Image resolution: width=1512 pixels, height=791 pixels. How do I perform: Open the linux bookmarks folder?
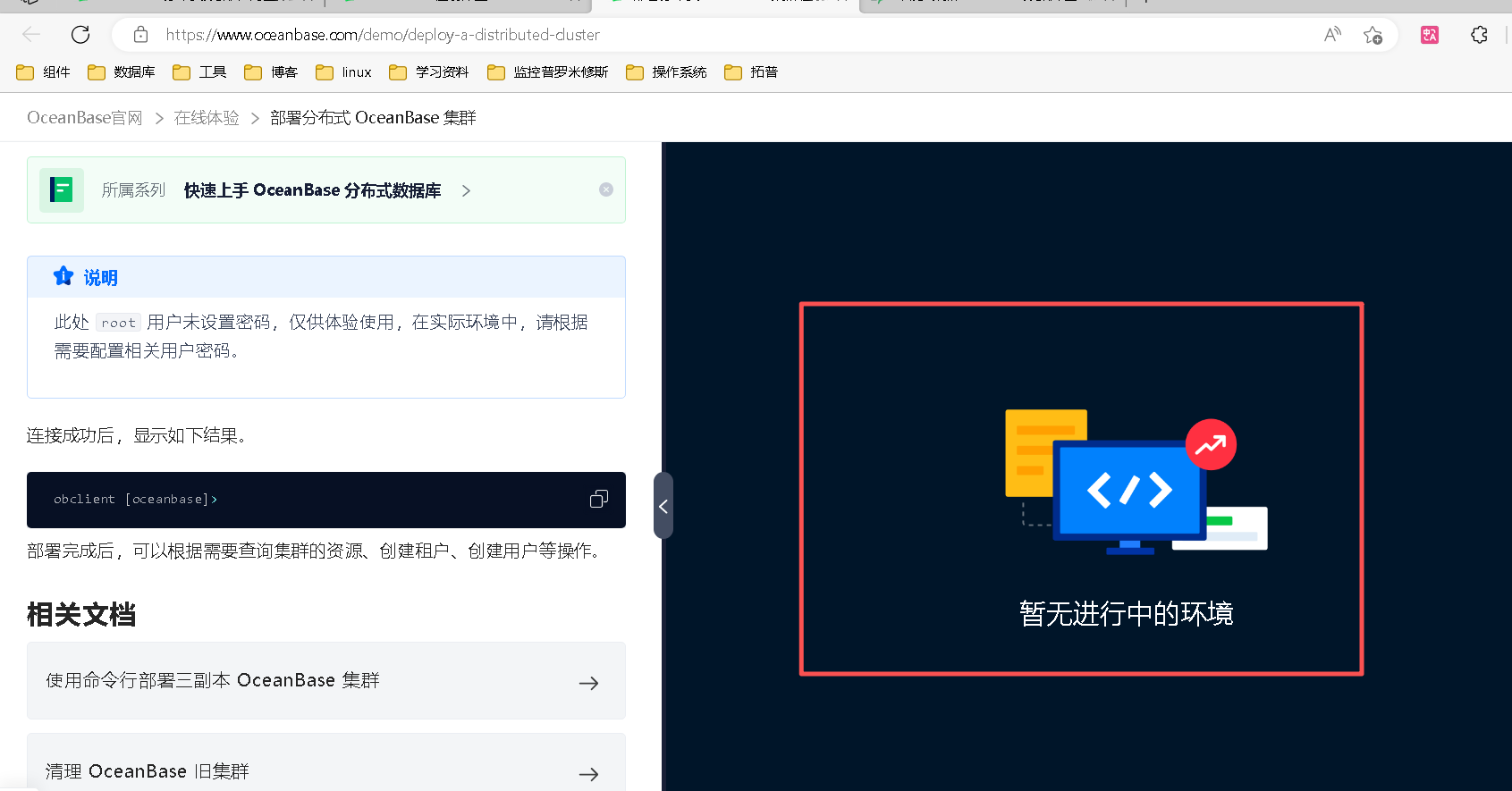[343, 72]
